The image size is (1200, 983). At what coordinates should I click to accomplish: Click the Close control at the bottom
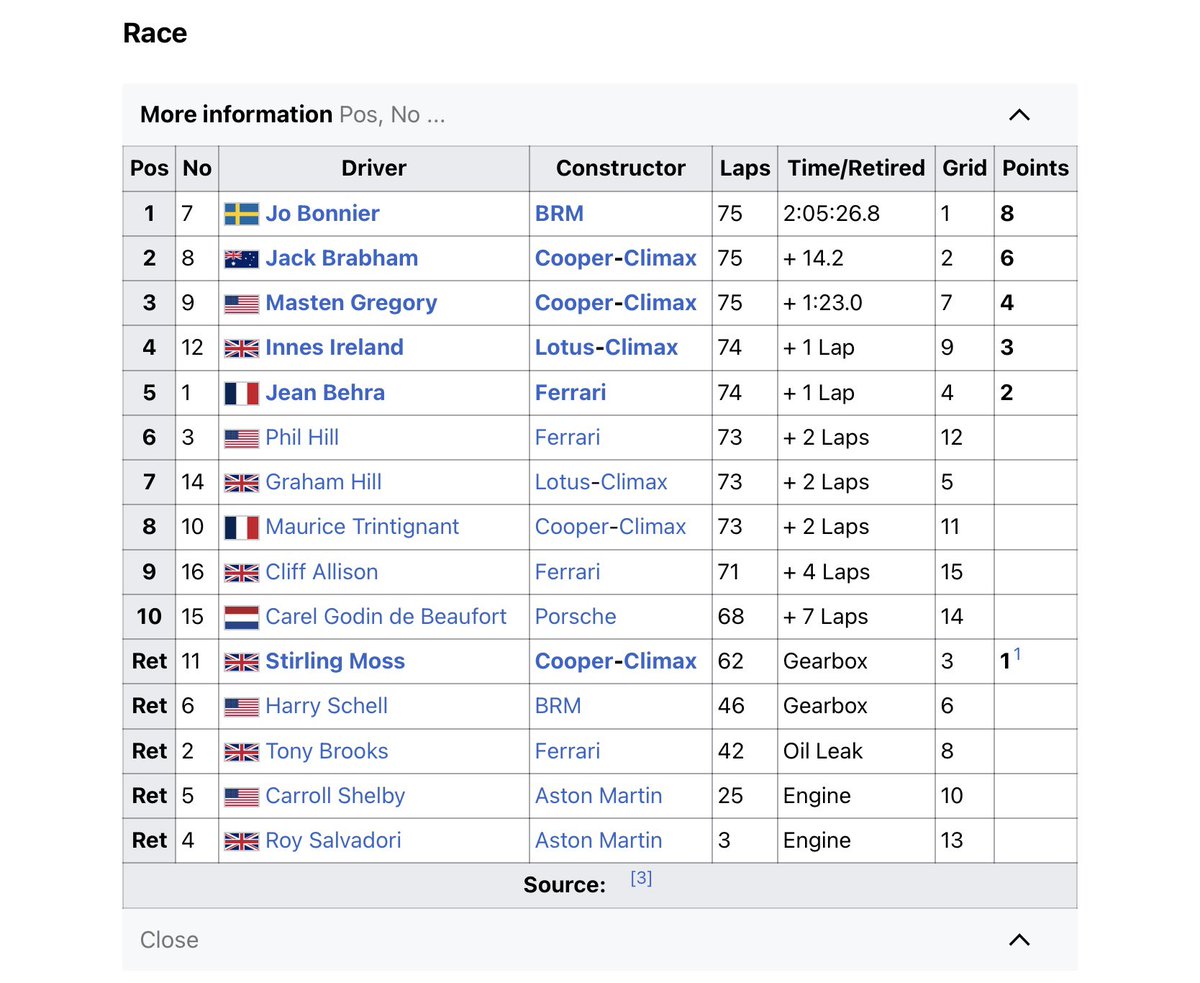click(x=169, y=940)
